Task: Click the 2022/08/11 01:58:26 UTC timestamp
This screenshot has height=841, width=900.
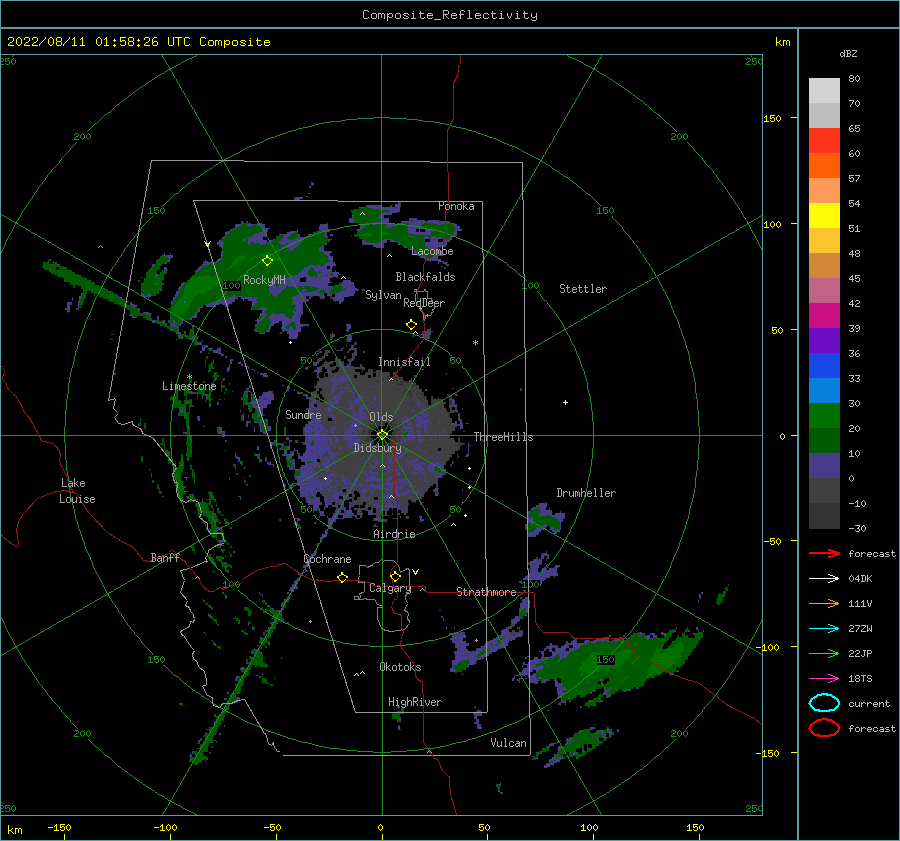Action: 98,42
